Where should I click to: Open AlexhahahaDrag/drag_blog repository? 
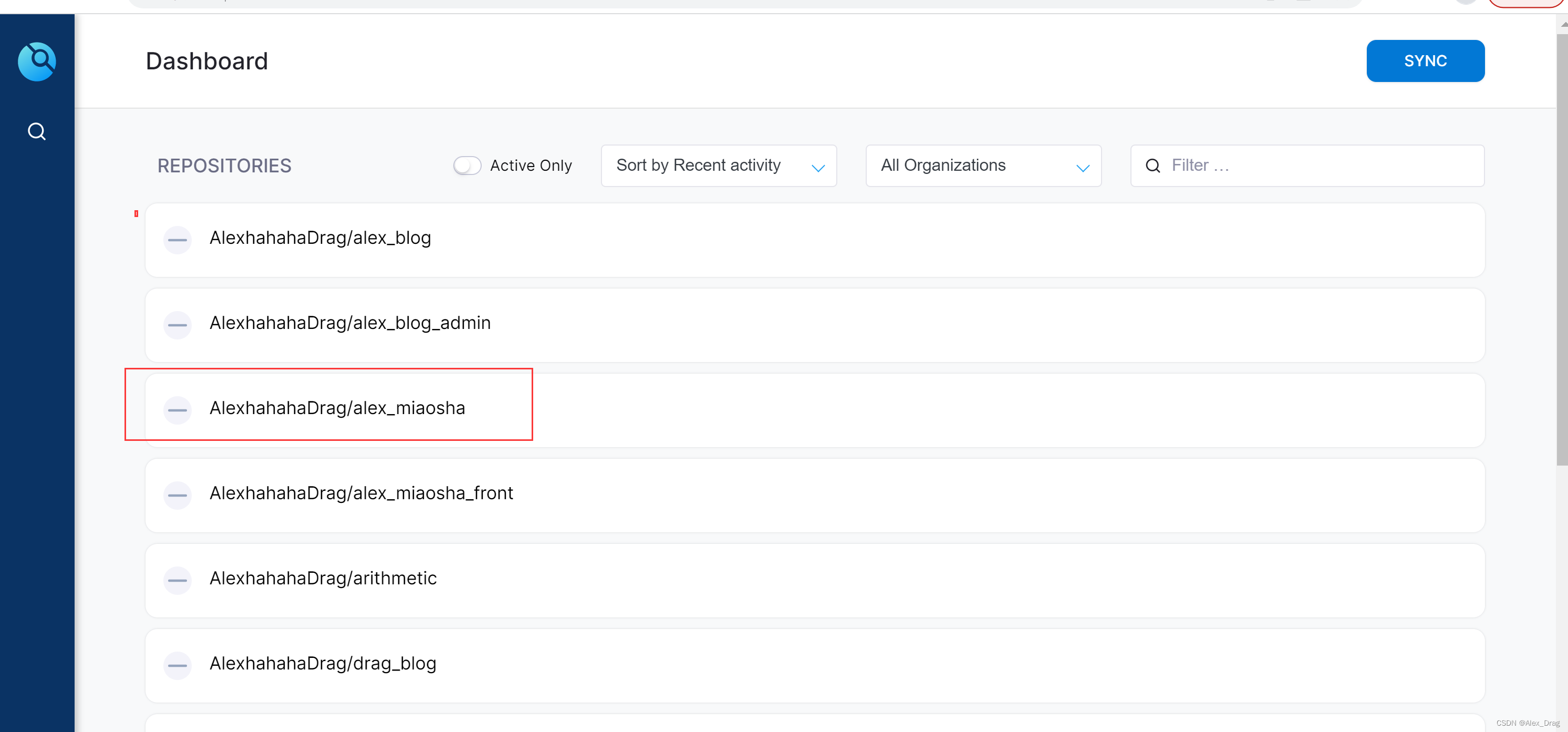point(814,666)
